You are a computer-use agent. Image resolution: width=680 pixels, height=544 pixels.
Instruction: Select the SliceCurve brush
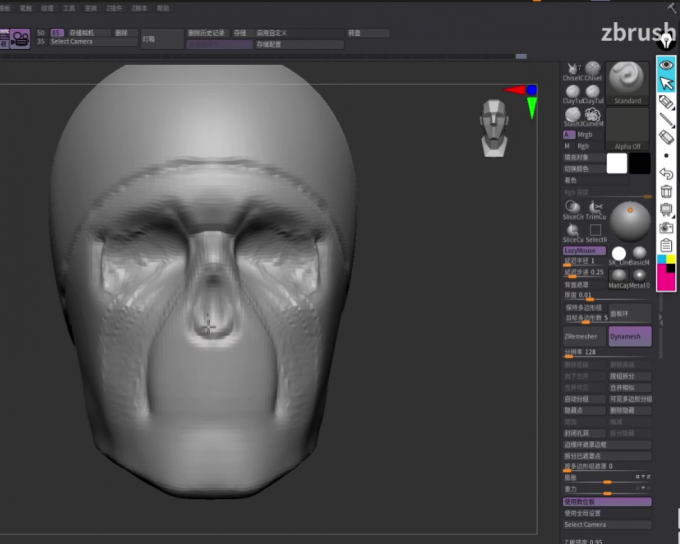pyautogui.click(x=573, y=232)
